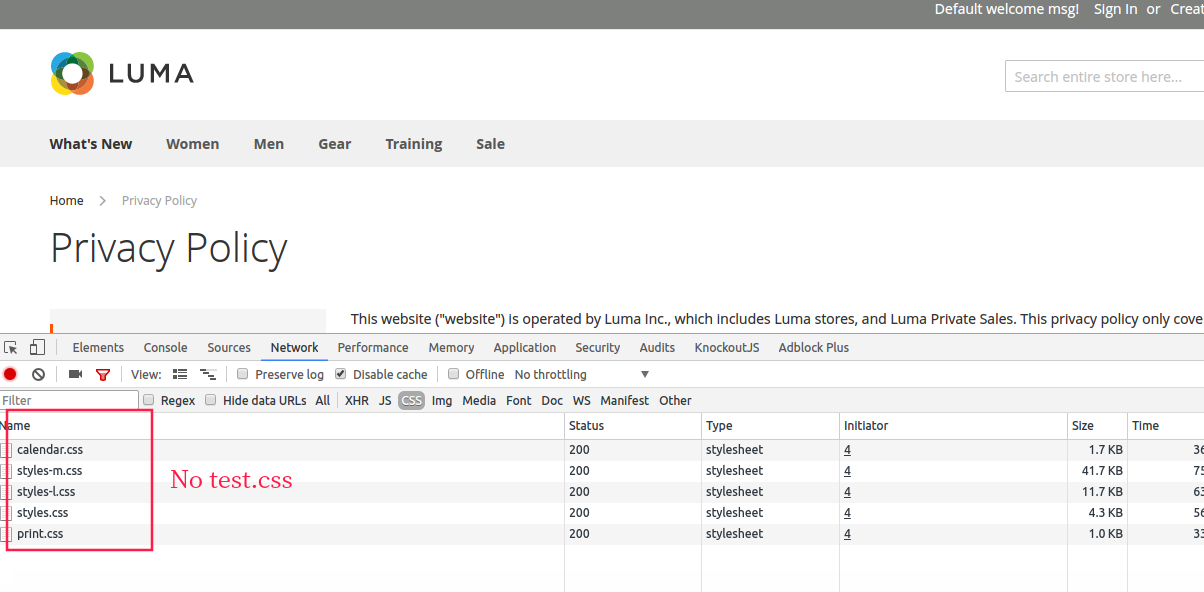This screenshot has width=1204, height=592.
Task: Switch to the Performance tab
Action: (x=373, y=348)
